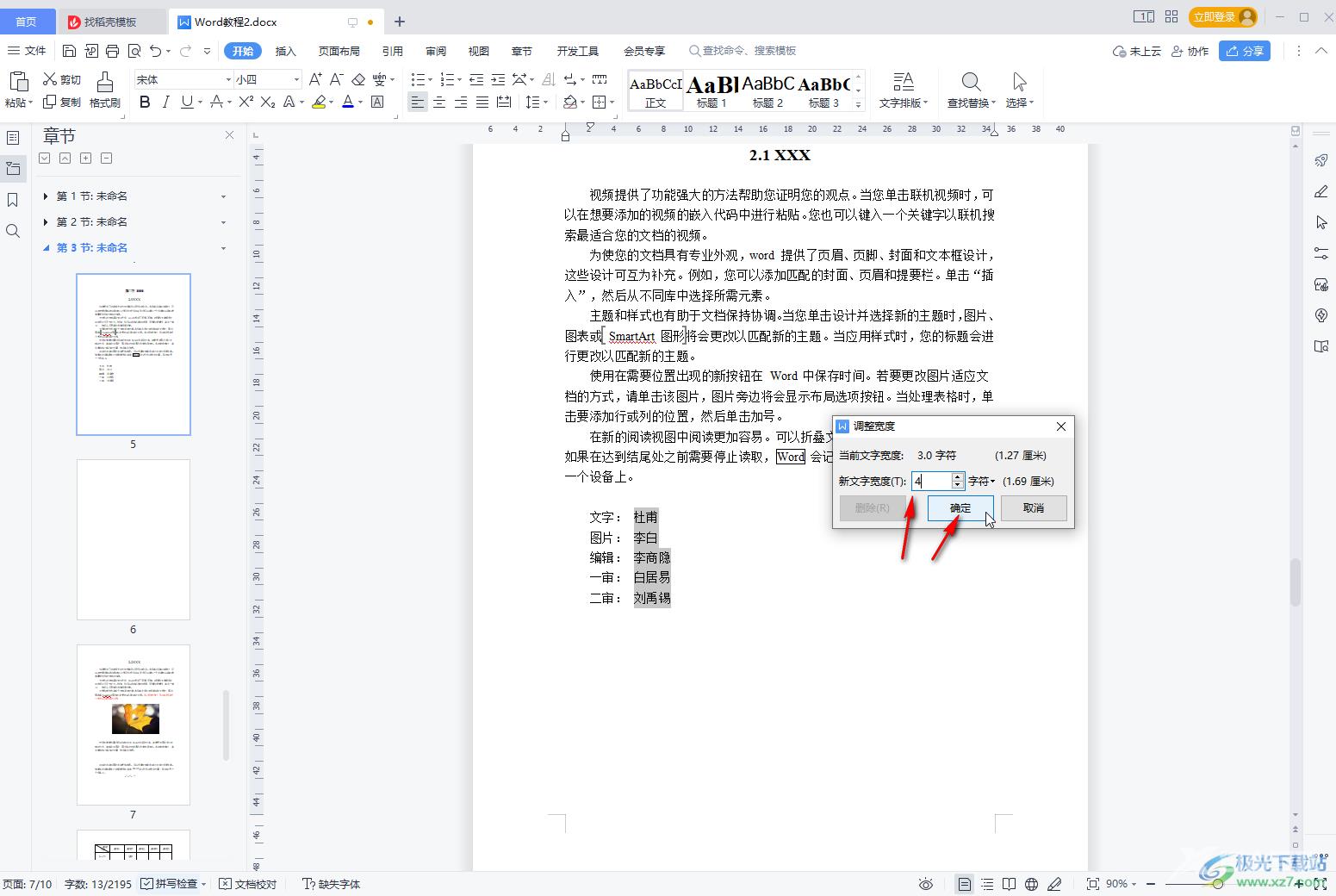
Task: Click the distributed alignment icon
Action: pos(504,102)
